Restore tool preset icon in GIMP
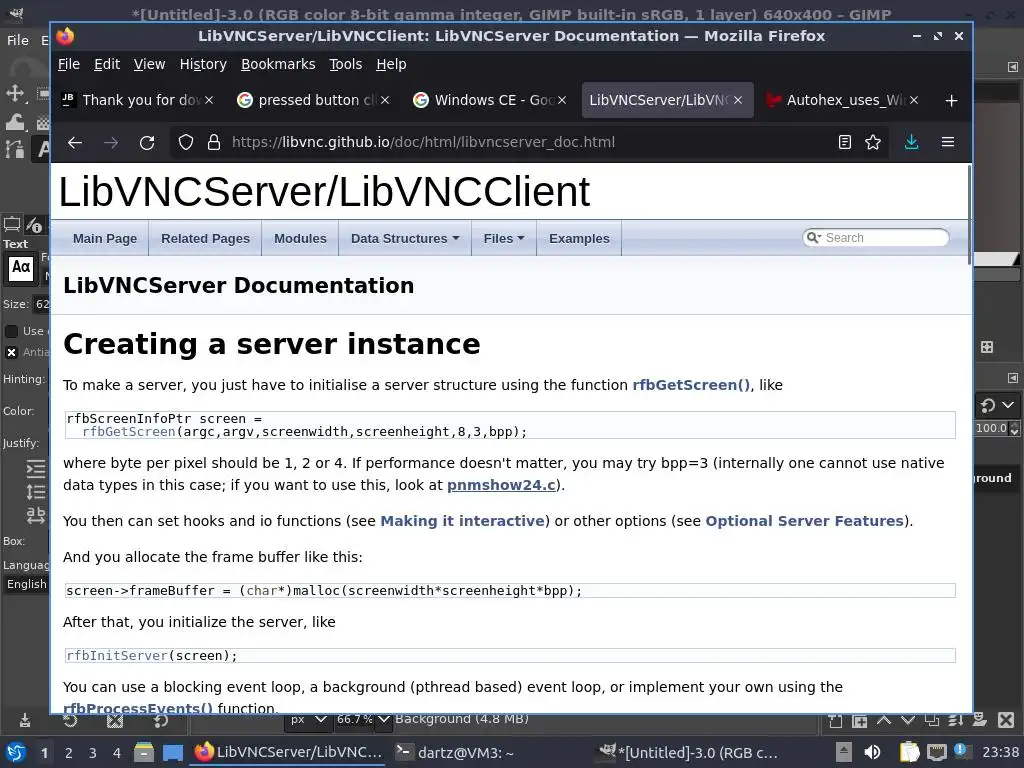Viewport: 1024px width, 768px height. tap(70, 720)
